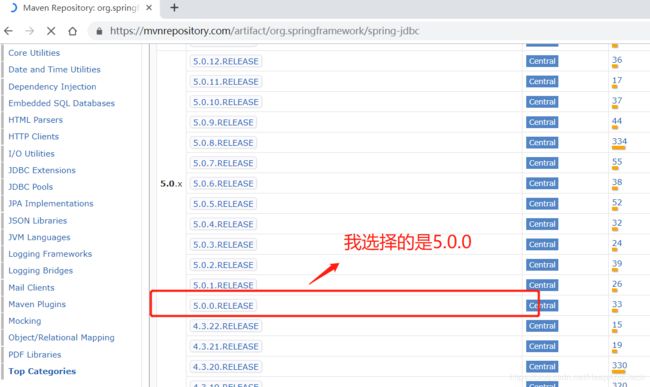Open the Logging Bridges category
Viewport: 650px width, 387px height.
coord(41,270)
